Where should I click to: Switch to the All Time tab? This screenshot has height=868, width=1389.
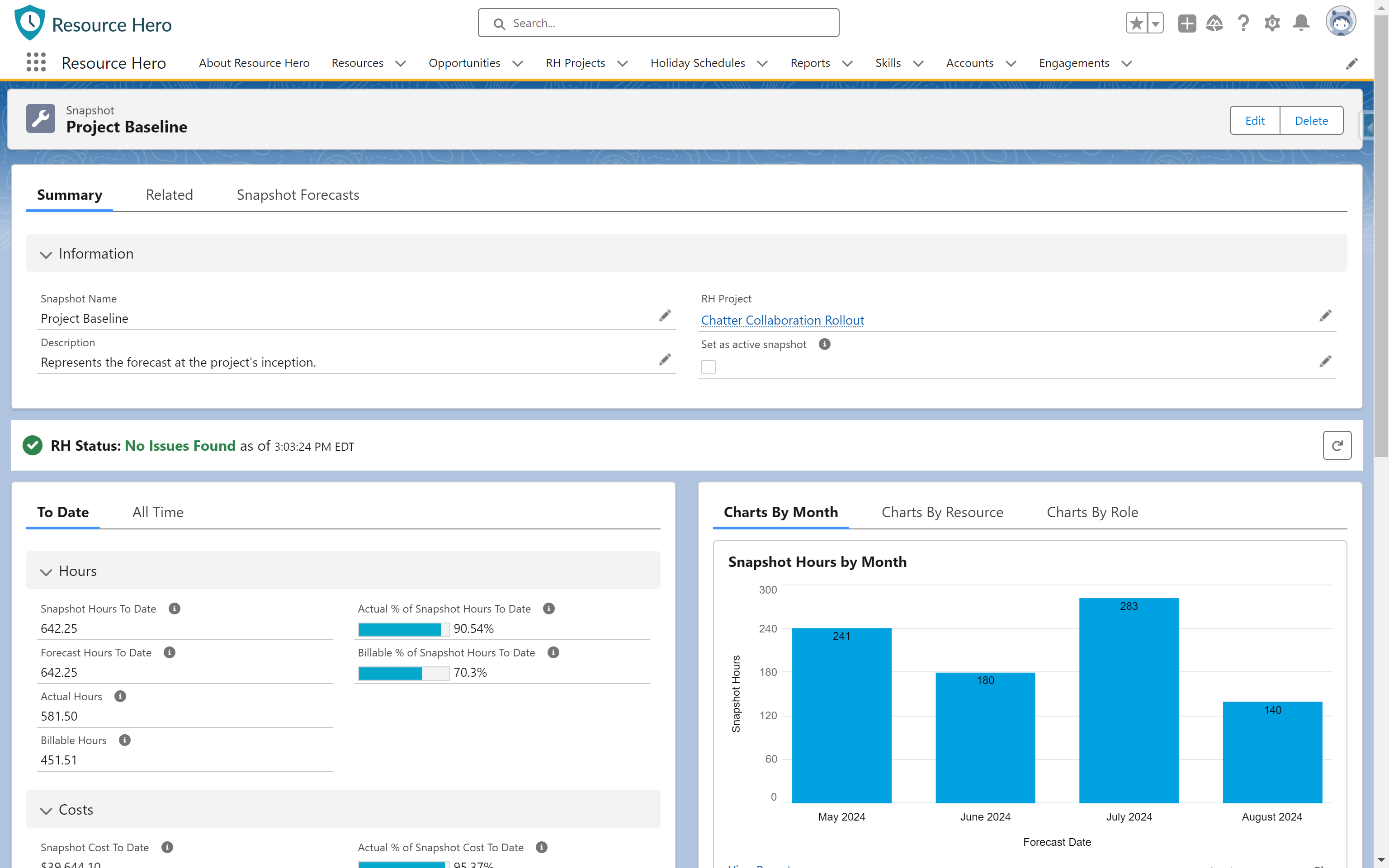[x=158, y=512]
